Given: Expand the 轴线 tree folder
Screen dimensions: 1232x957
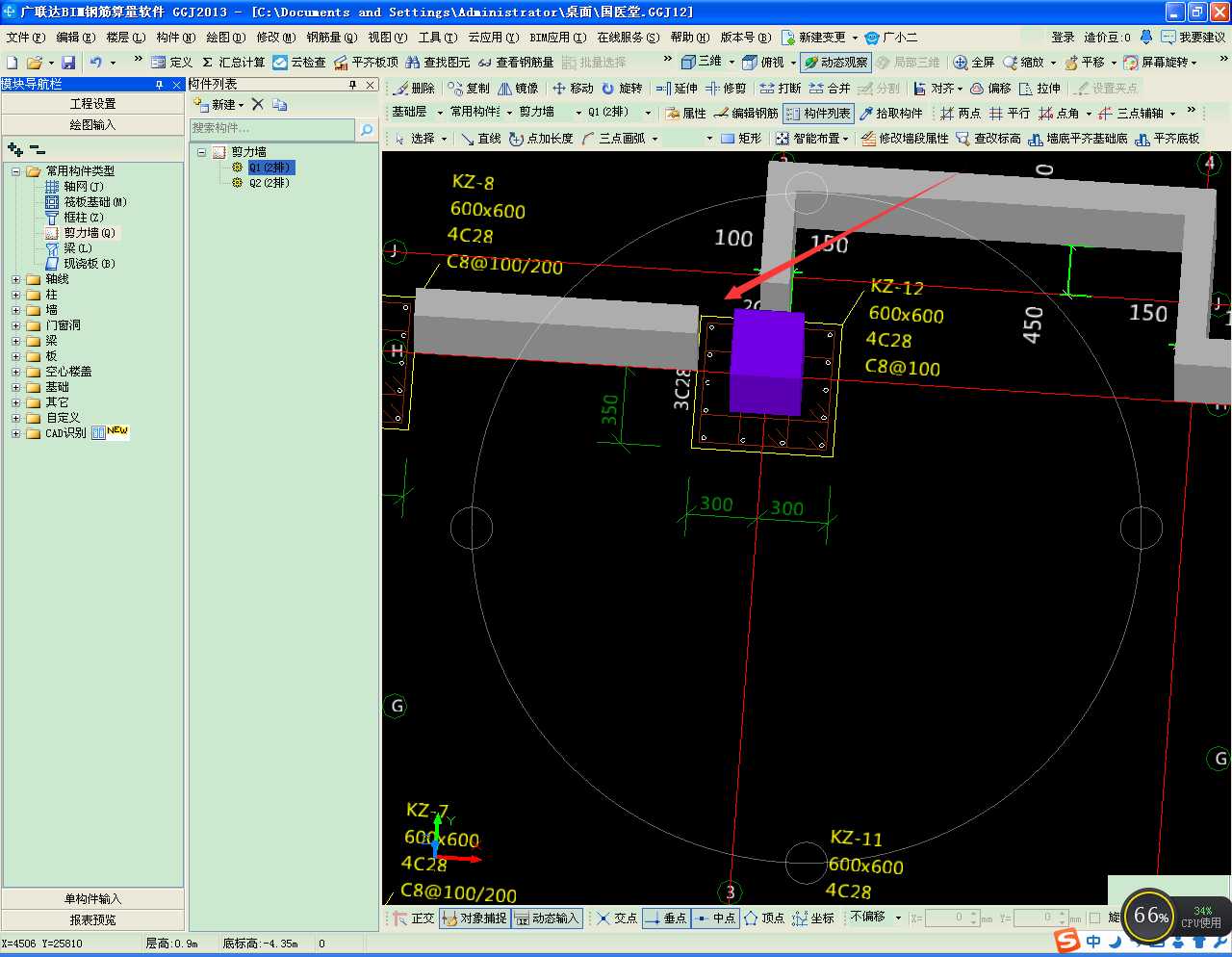Looking at the screenshot, I should 15,279.
